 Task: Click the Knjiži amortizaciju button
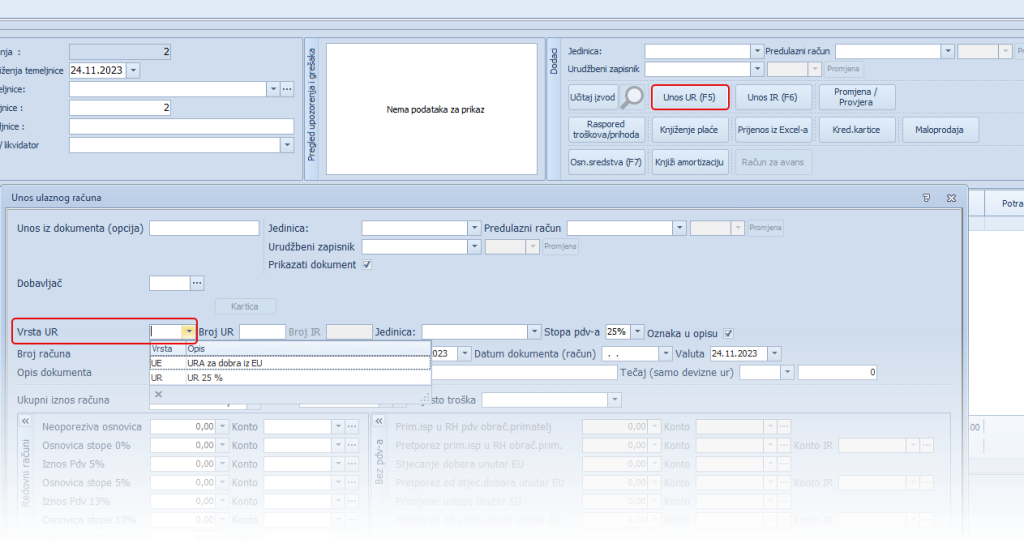point(690,162)
